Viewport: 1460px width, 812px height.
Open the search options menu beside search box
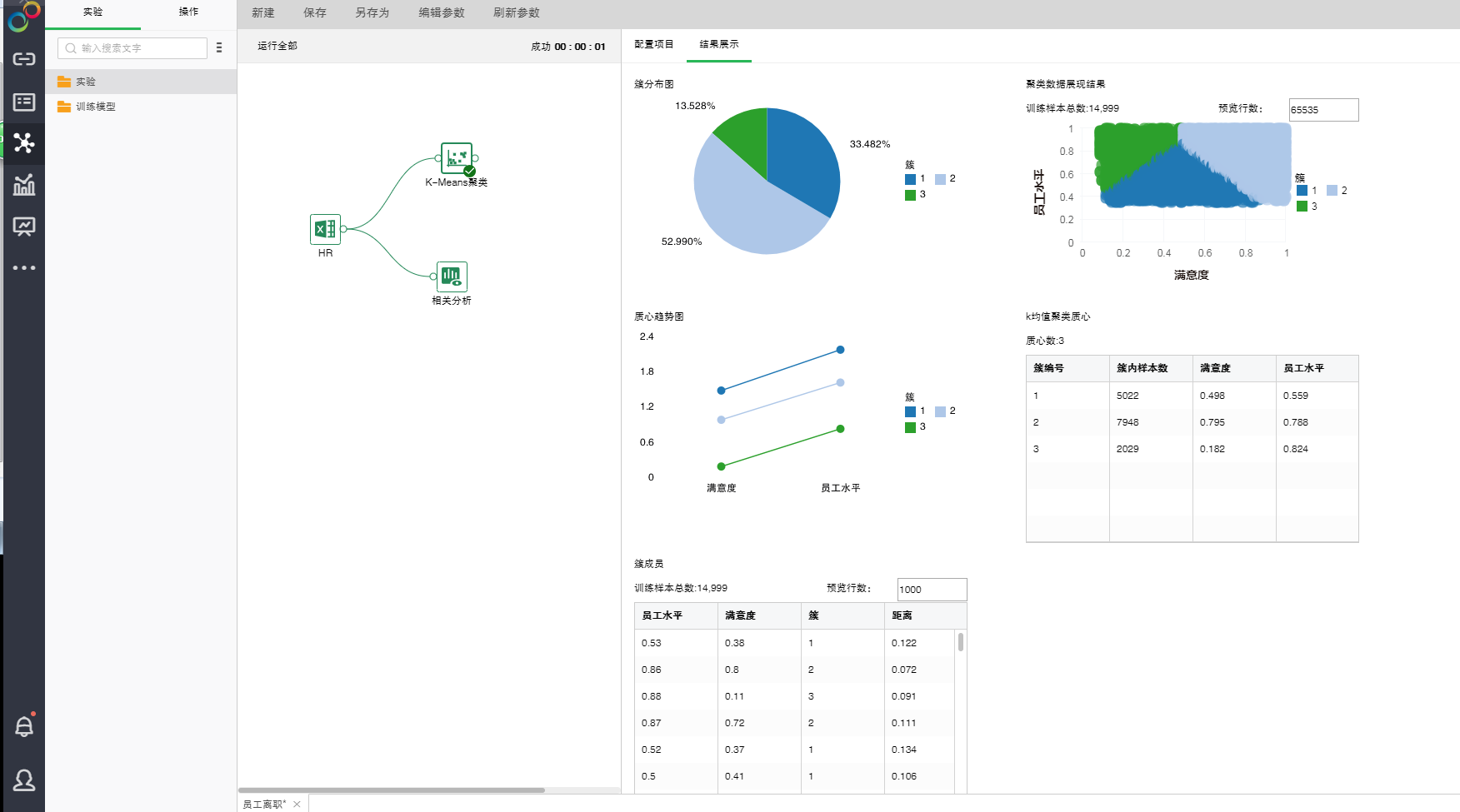point(219,48)
